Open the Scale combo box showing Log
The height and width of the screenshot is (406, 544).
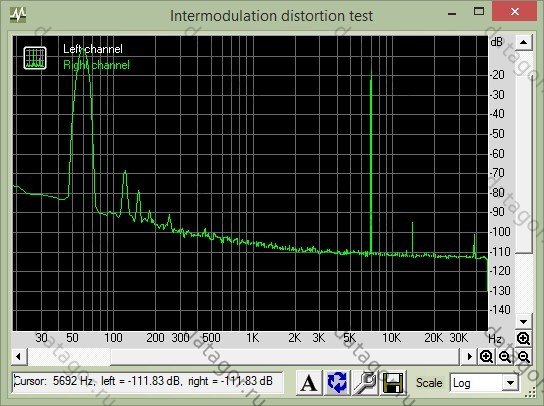(484, 383)
